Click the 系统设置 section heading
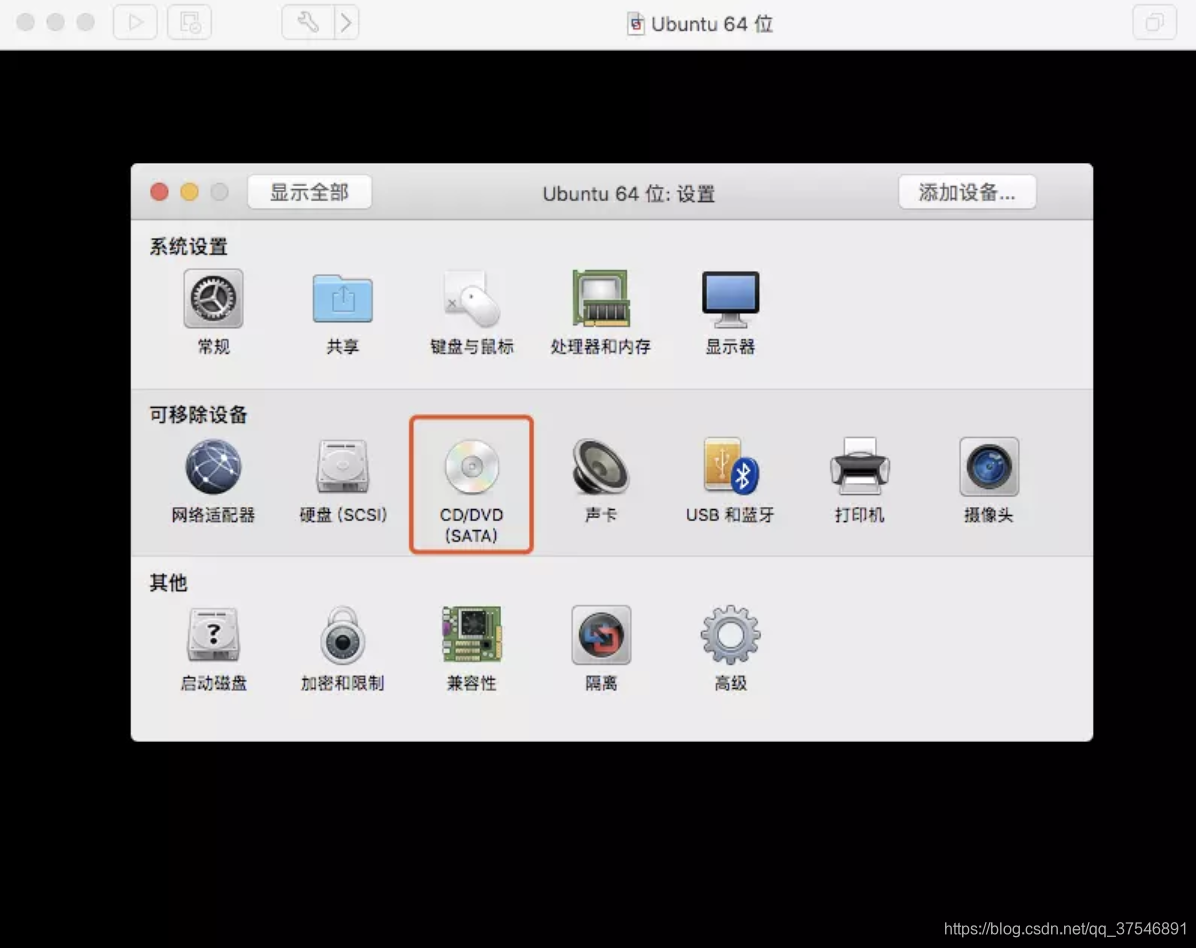1196x948 pixels. pyautogui.click(x=188, y=246)
